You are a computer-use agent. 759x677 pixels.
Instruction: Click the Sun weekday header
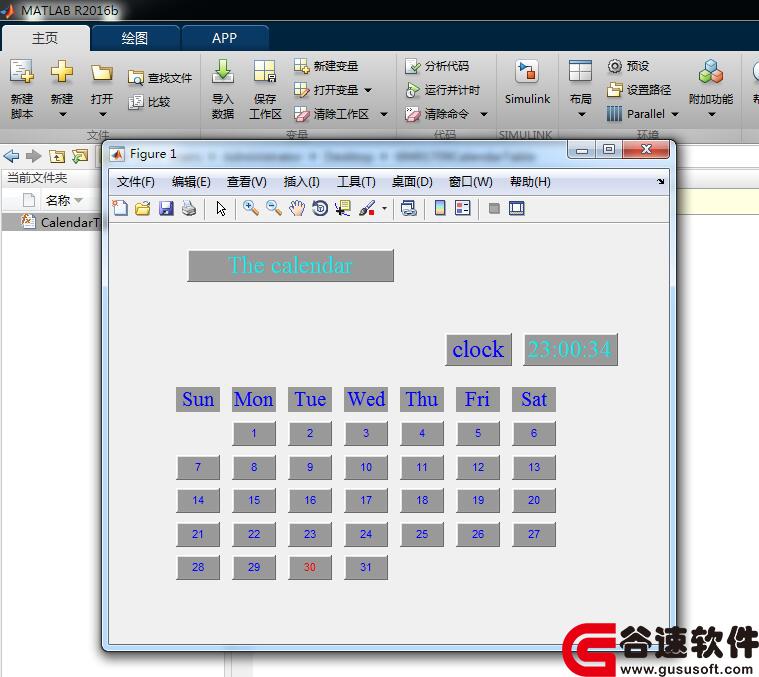(x=198, y=399)
